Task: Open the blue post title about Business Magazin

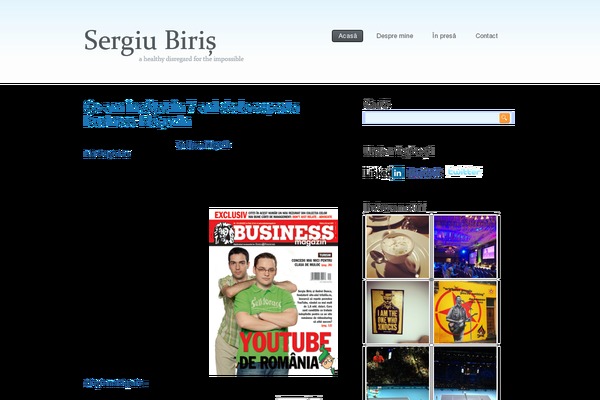Action: (191, 114)
